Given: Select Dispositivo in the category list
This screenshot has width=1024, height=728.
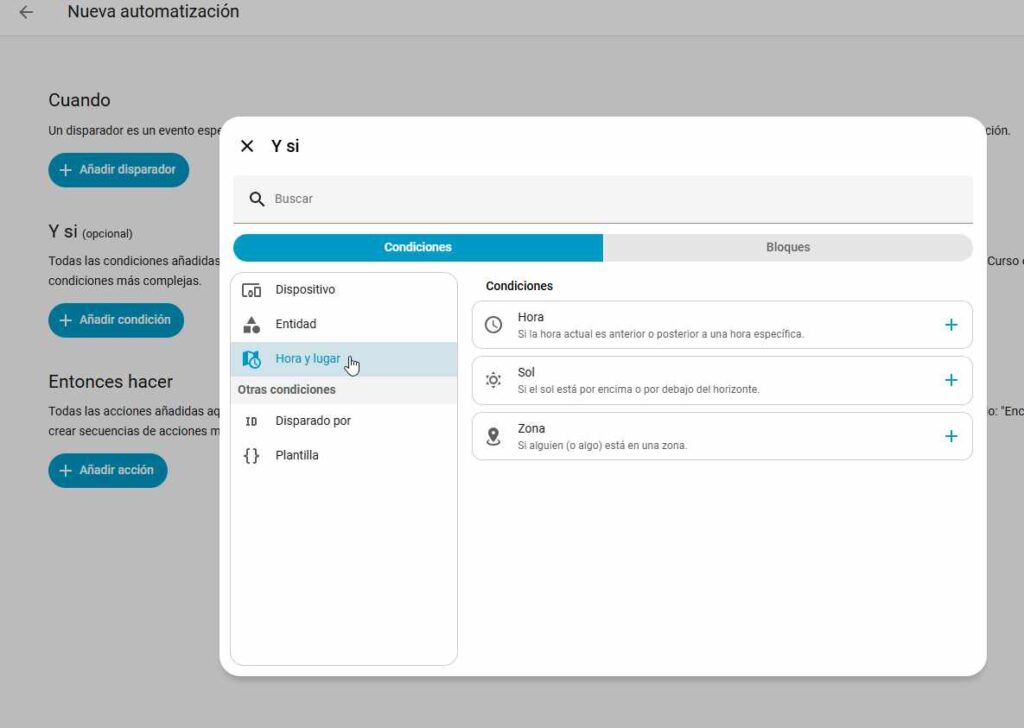Looking at the screenshot, I should [x=305, y=290].
